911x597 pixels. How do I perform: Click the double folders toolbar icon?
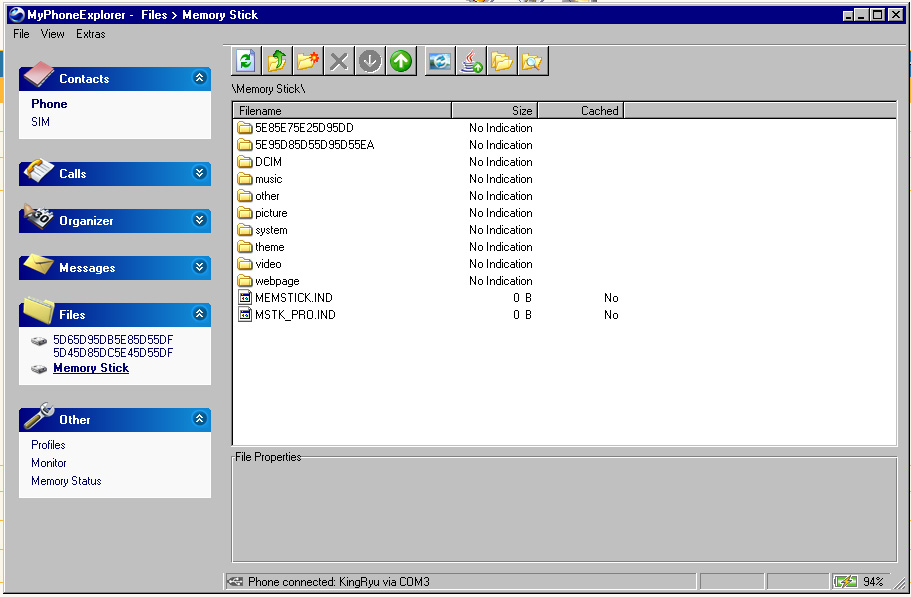point(502,62)
